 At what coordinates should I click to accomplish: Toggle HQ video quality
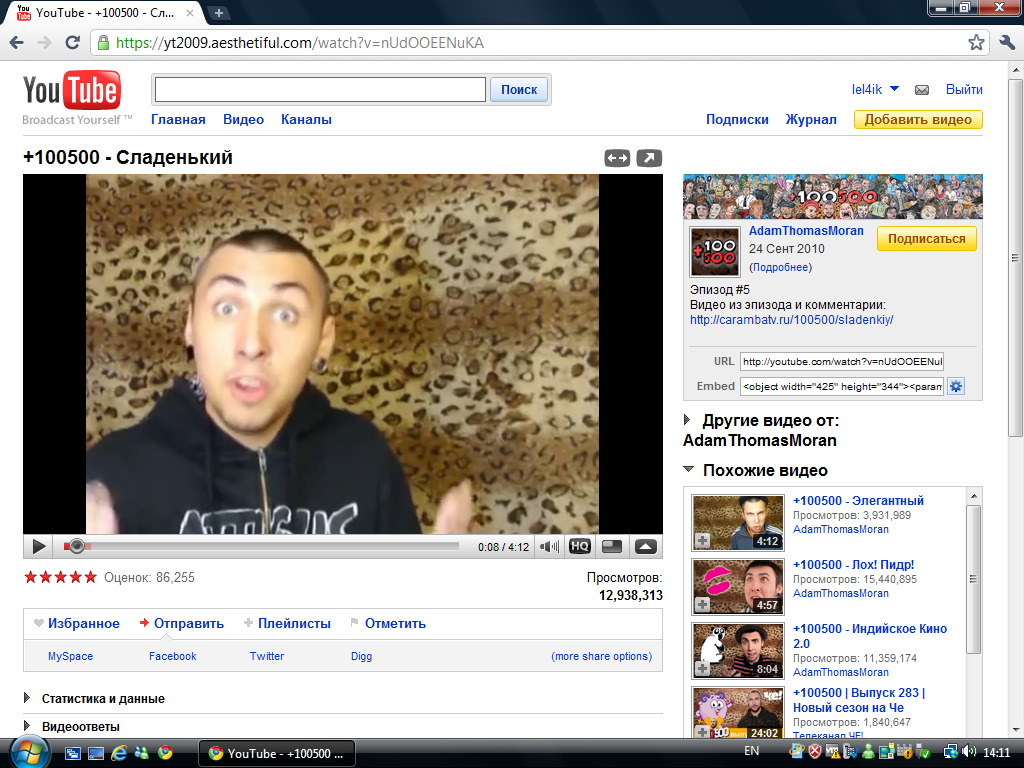580,547
